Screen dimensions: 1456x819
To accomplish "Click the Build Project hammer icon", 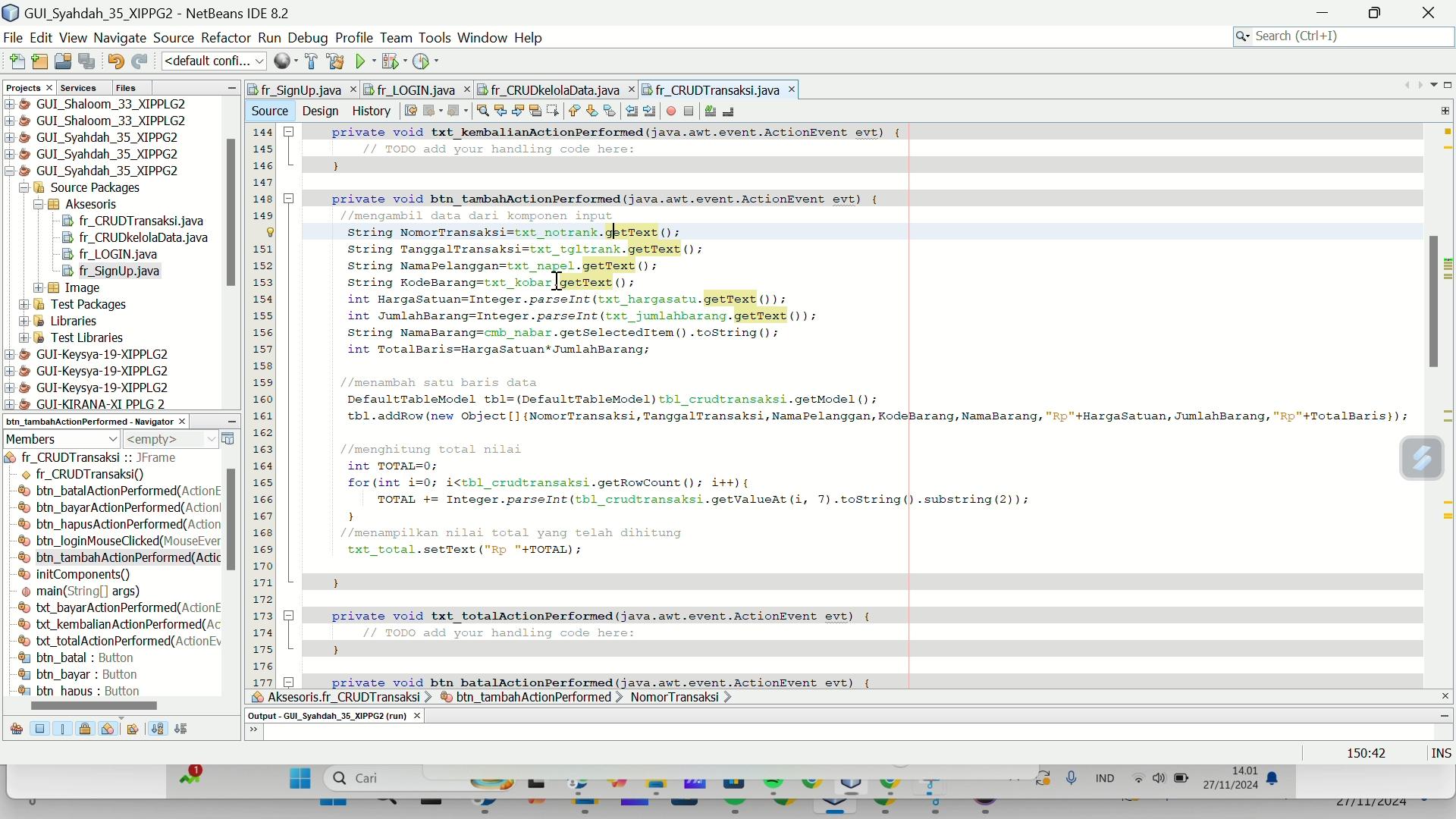I will (x=311, y=61).
